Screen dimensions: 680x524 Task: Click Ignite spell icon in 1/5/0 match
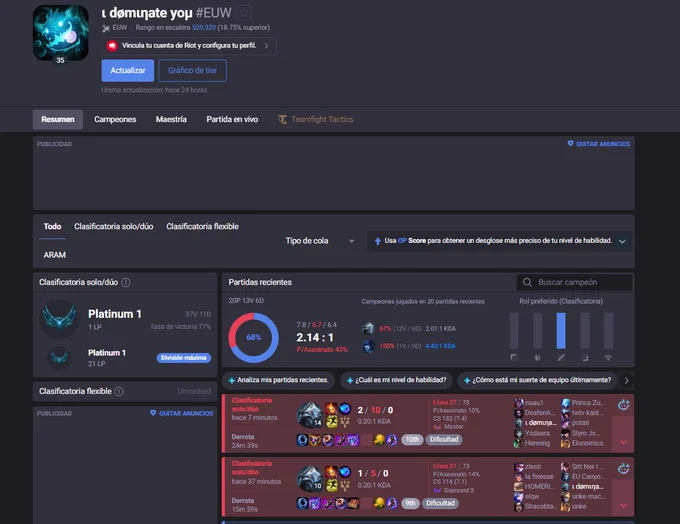331,472
